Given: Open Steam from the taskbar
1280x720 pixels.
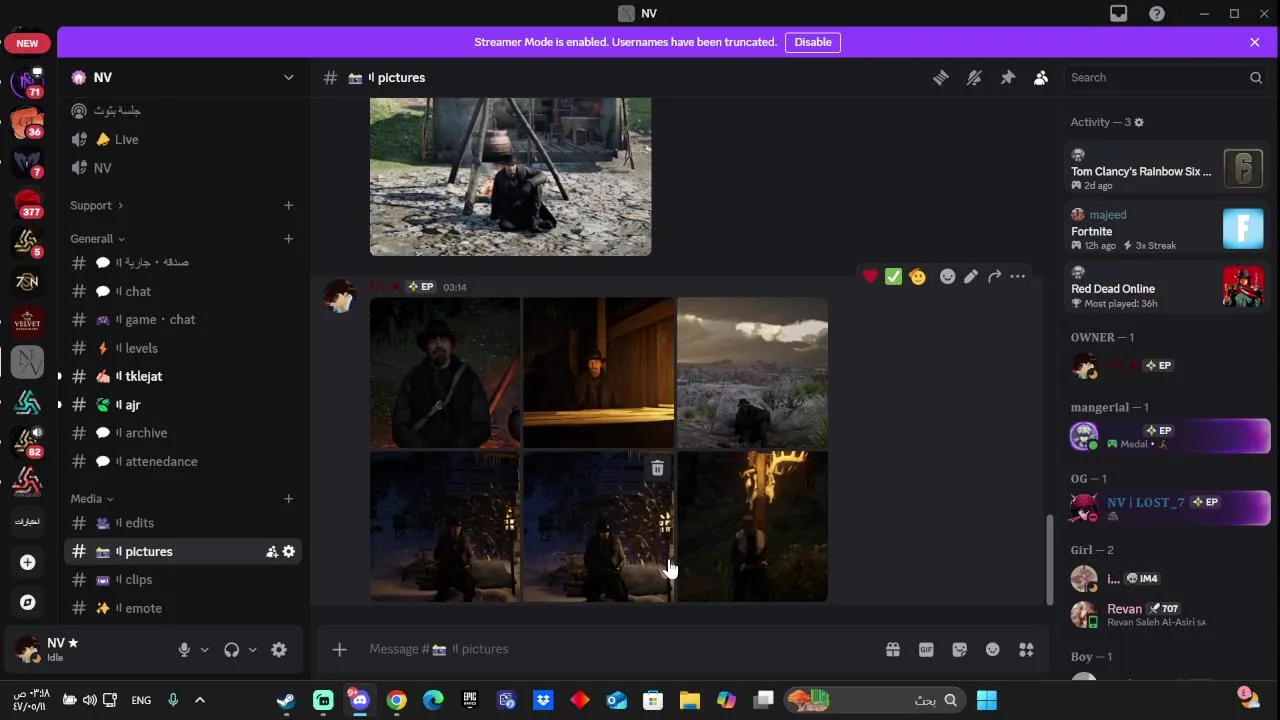Looking at the screenshot, I should click(x=286, y=700).
